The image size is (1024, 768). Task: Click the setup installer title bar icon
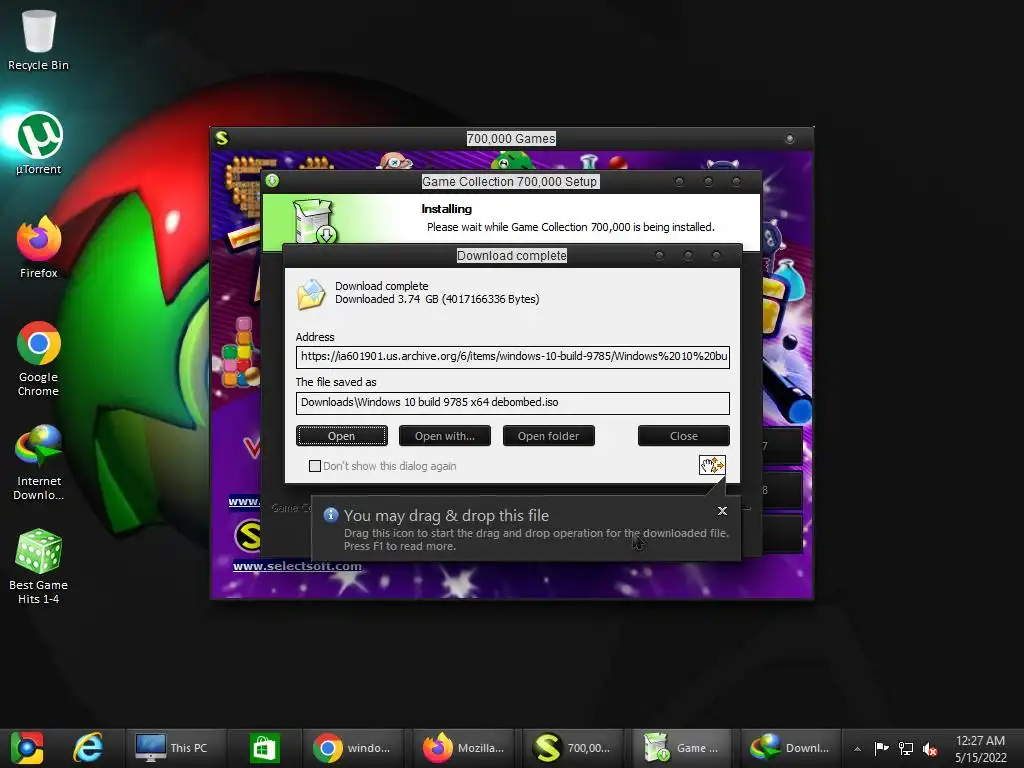pyautogui.click(x=272, y=181)
